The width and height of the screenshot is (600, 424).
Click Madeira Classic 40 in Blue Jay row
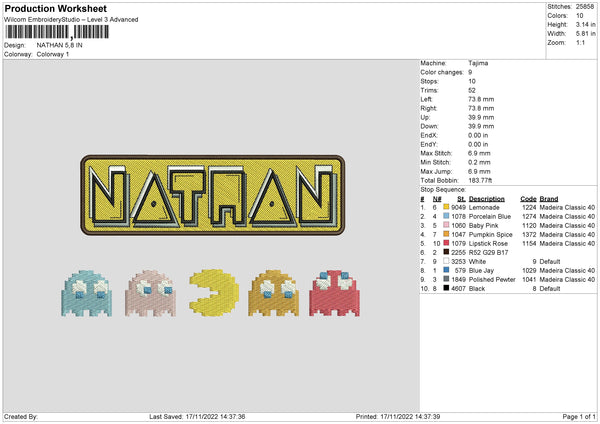[x=567, y=271]
